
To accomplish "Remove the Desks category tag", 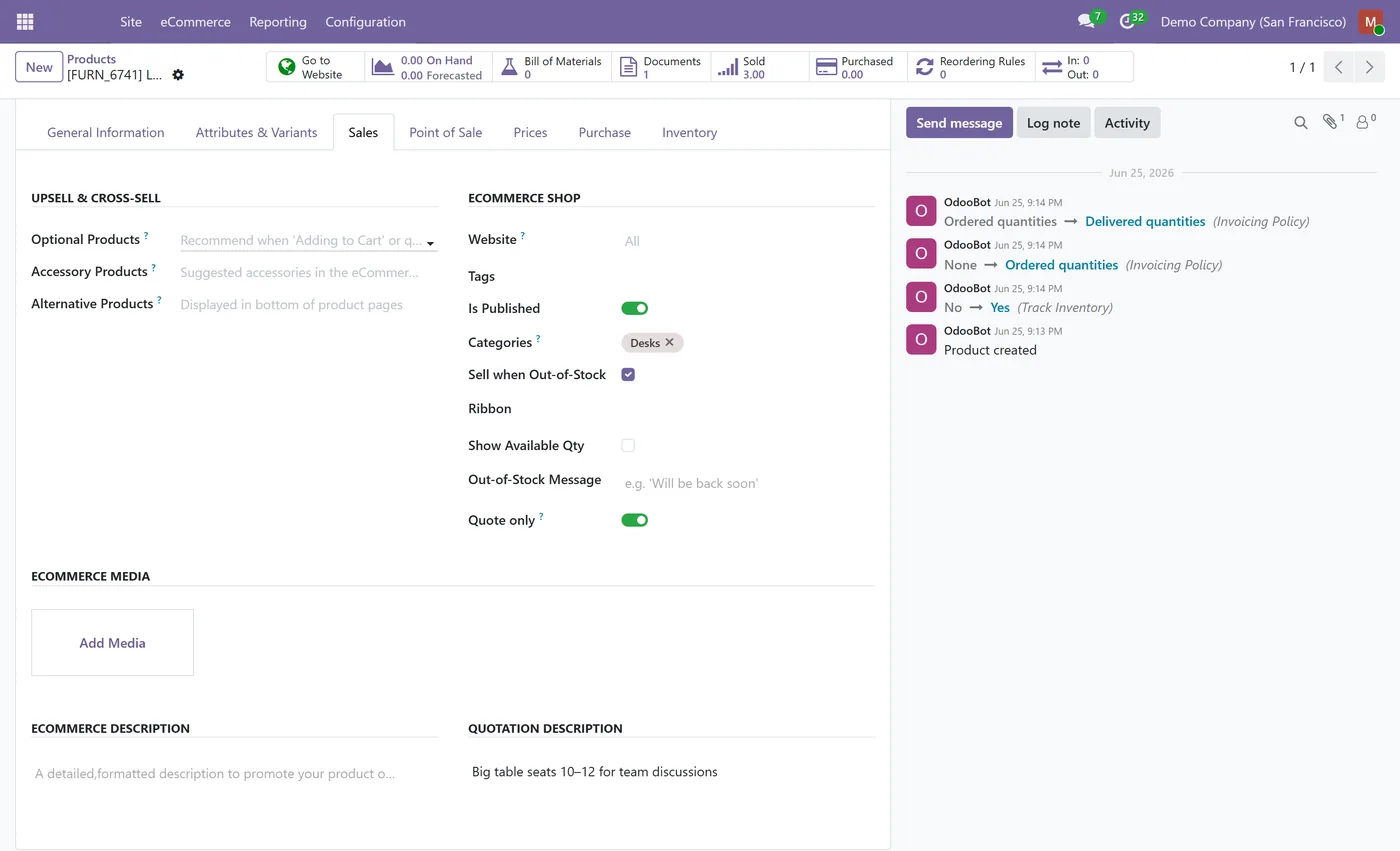I will pyautogui.click(x=670, y=342).
